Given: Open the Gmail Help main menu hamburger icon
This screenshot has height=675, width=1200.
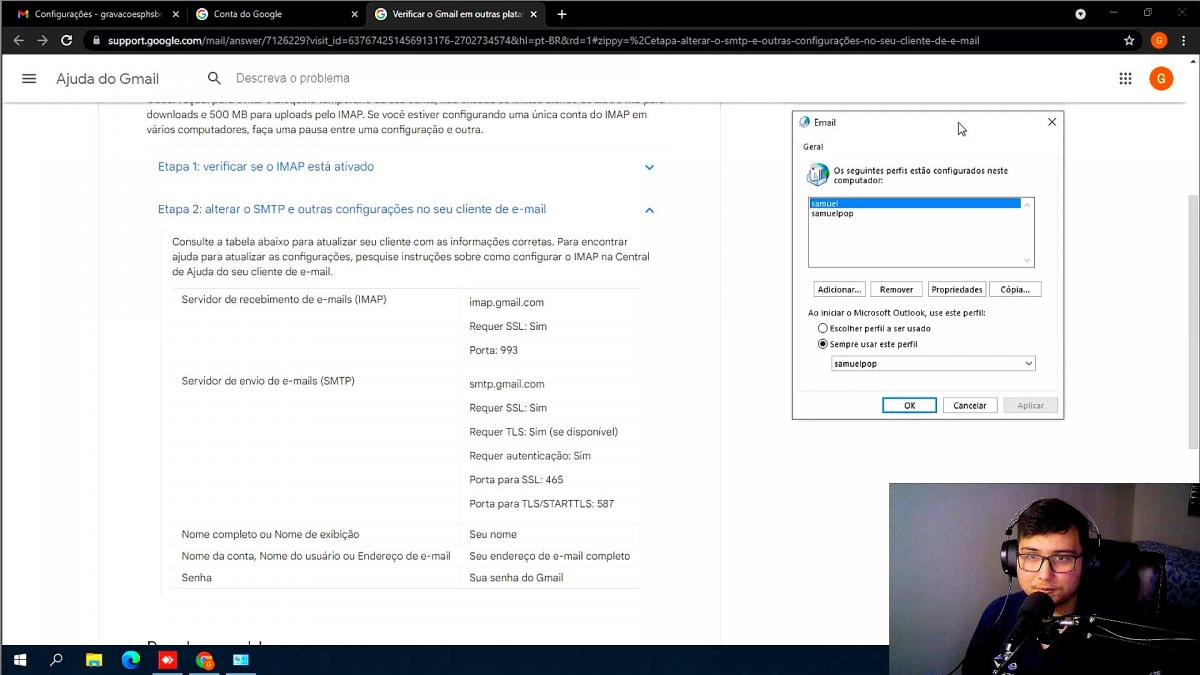Looking at the screenshot, I should coord(29,78).
